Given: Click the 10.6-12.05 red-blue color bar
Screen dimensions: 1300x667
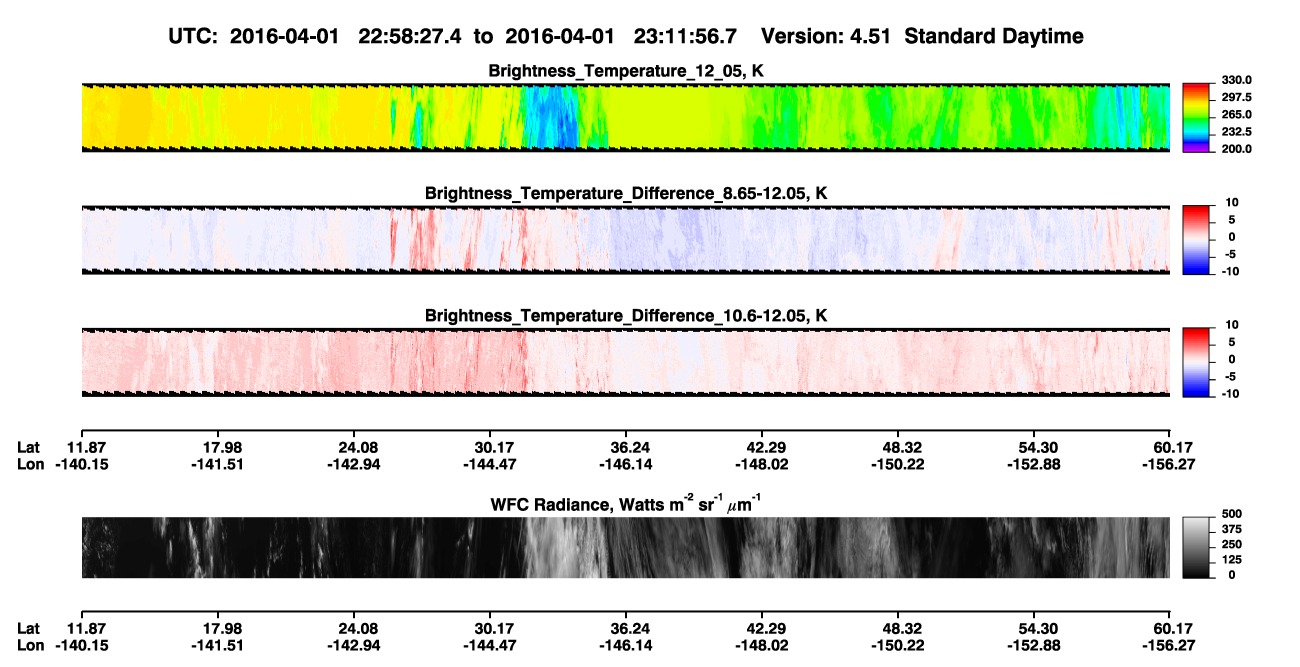Looking at the screenshot, I should [x=1196, y=363].
